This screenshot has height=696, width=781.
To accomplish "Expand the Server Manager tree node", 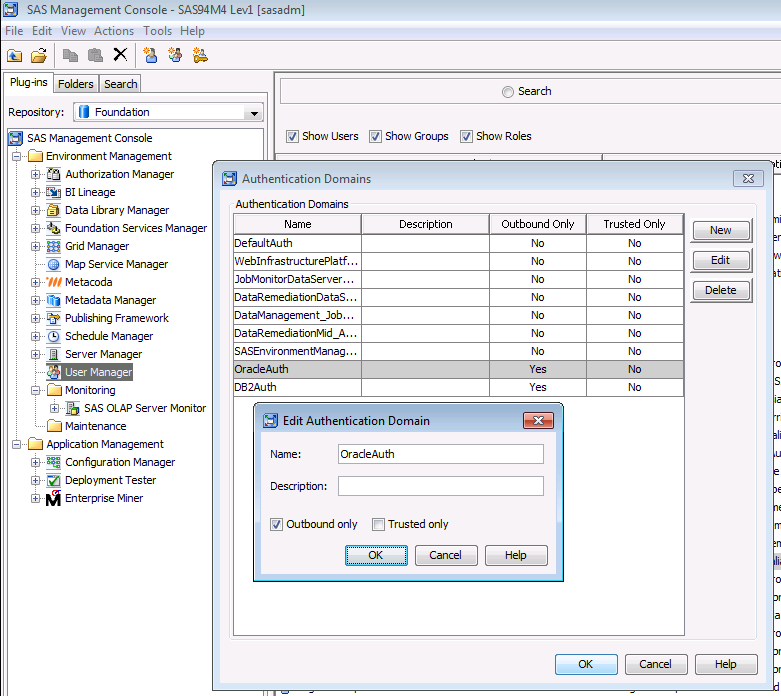I will coord(35,354).
